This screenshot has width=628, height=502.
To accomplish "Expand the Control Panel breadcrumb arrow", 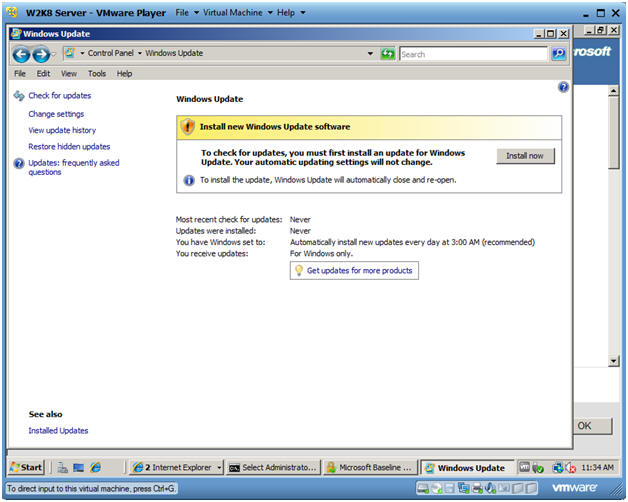I will [140, 53].
